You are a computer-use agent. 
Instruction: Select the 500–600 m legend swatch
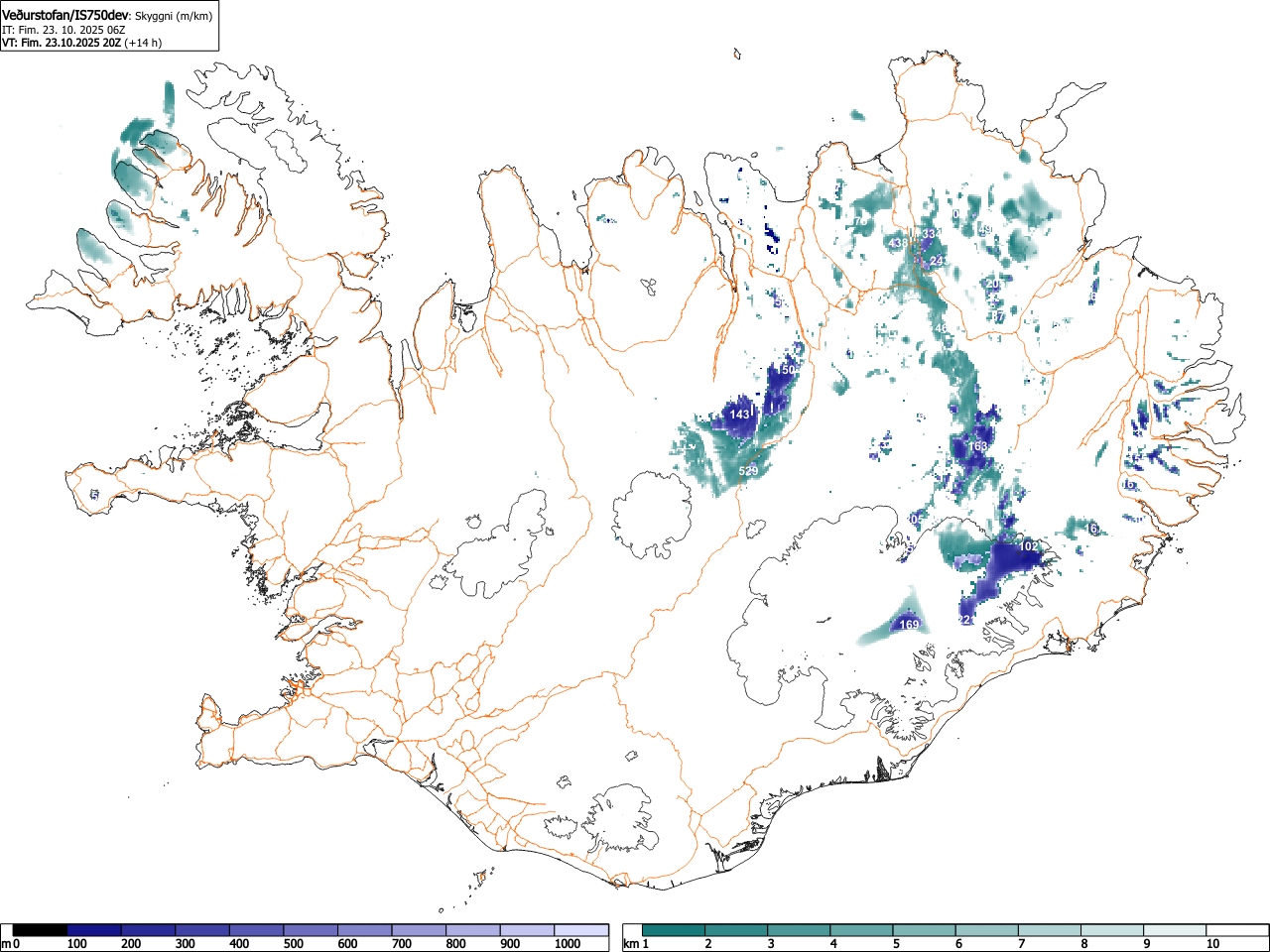pyautogui.click(x=311, y=930)
